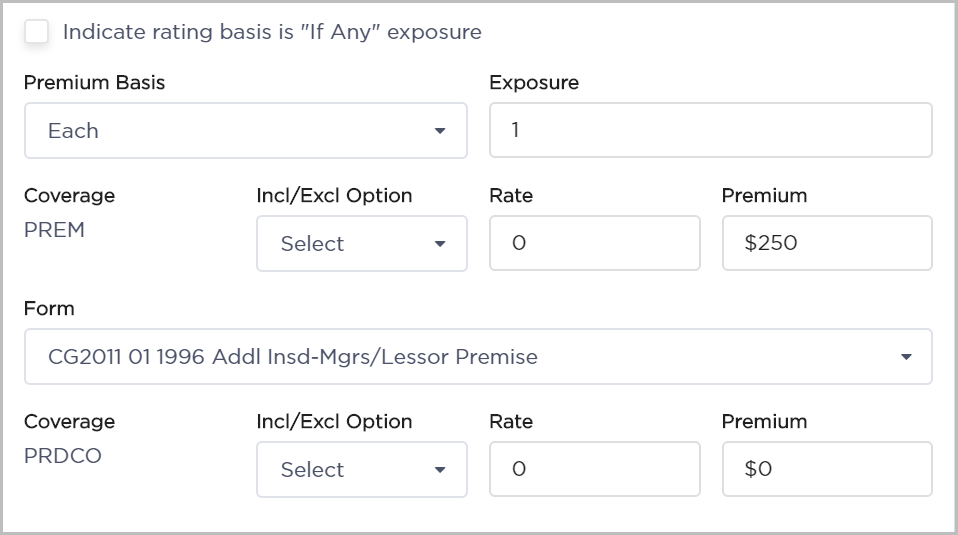Enable the "If Any" exposure checkbox
The width and height of the screenshot is (958, 535).
pyautogui.click(x=37, y=32)
